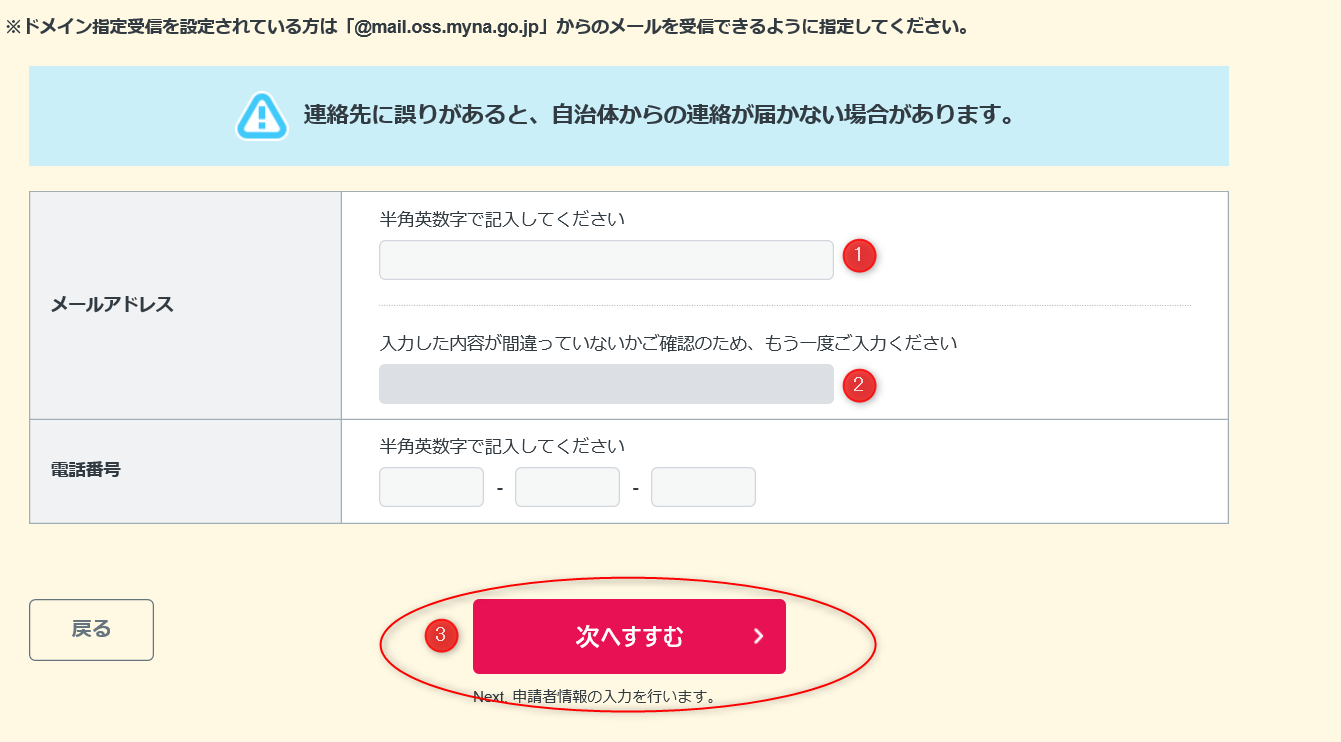Select the last 電話番号 box
This screenshot has width=1341, height=742.
point(703,487)
